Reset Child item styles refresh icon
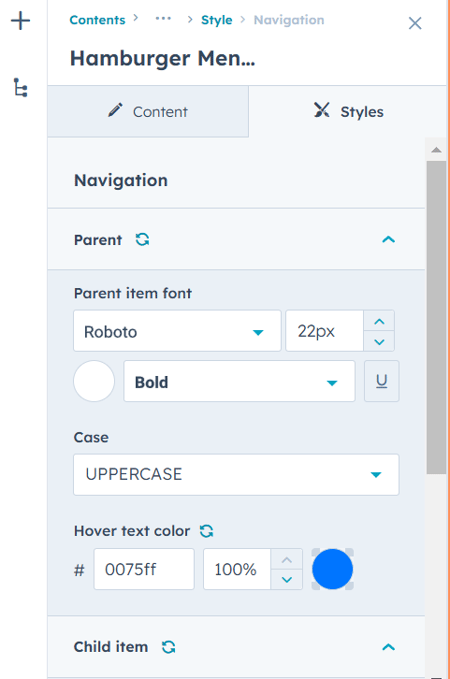This screenshot has width=450, height=679. [x=168, y=647]
